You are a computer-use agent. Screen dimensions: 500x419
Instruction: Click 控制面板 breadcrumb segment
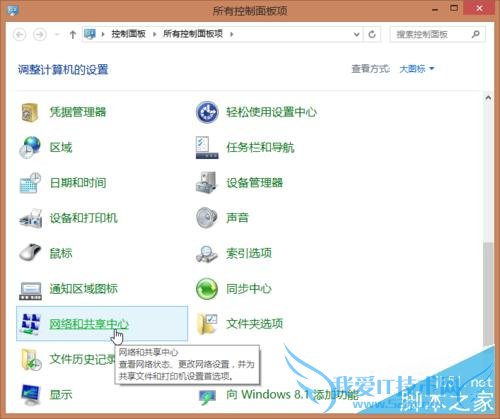[128, 34]
